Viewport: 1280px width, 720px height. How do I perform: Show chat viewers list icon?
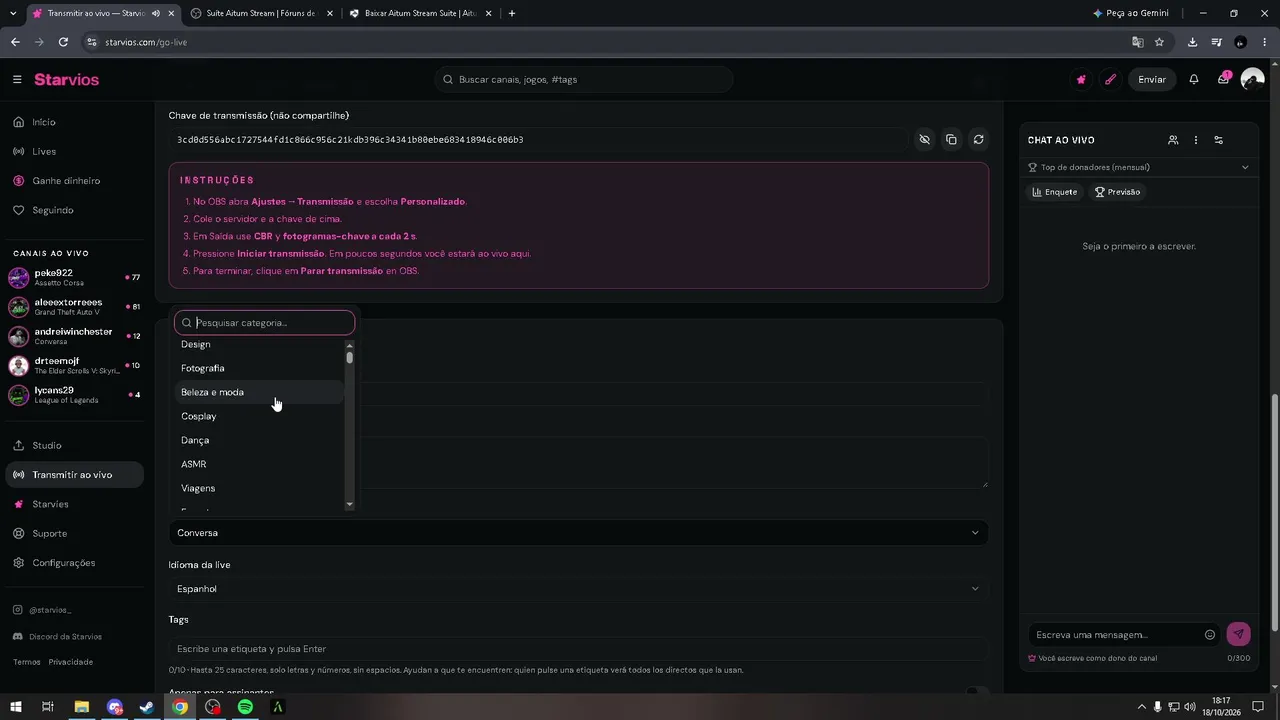[x=1173, y=141]
